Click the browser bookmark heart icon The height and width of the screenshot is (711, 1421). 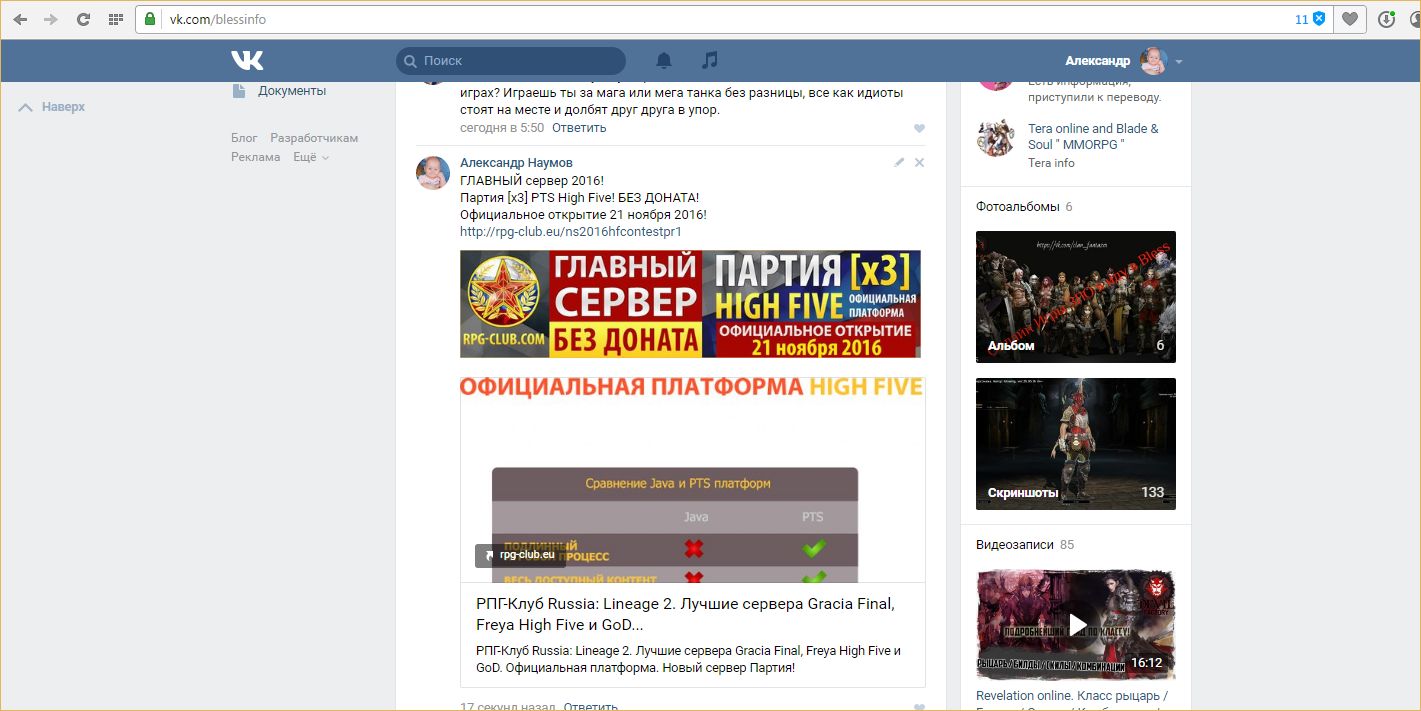1349,19
